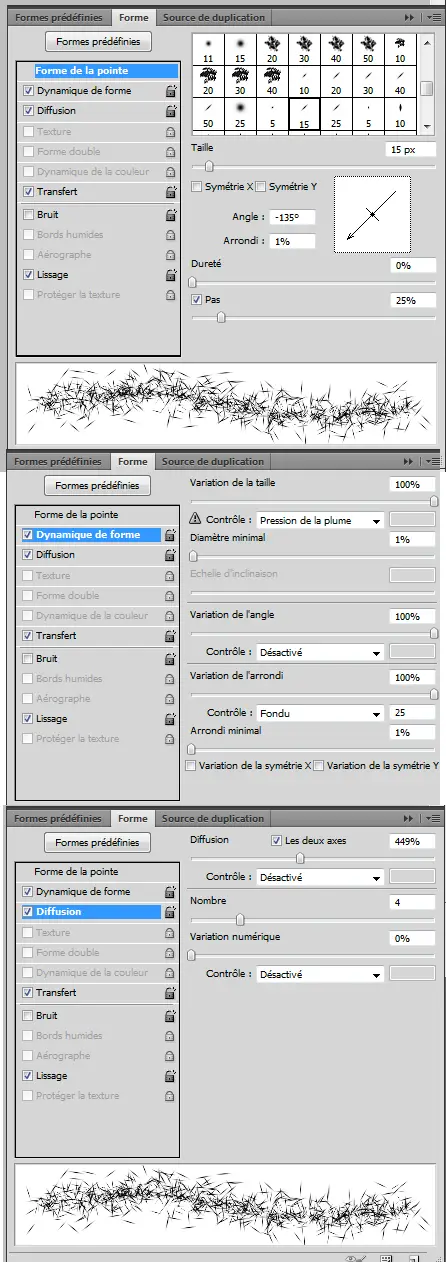
Task: Open the Contrôle dropdown under Variation numérique
Action: tap(320, 974)
